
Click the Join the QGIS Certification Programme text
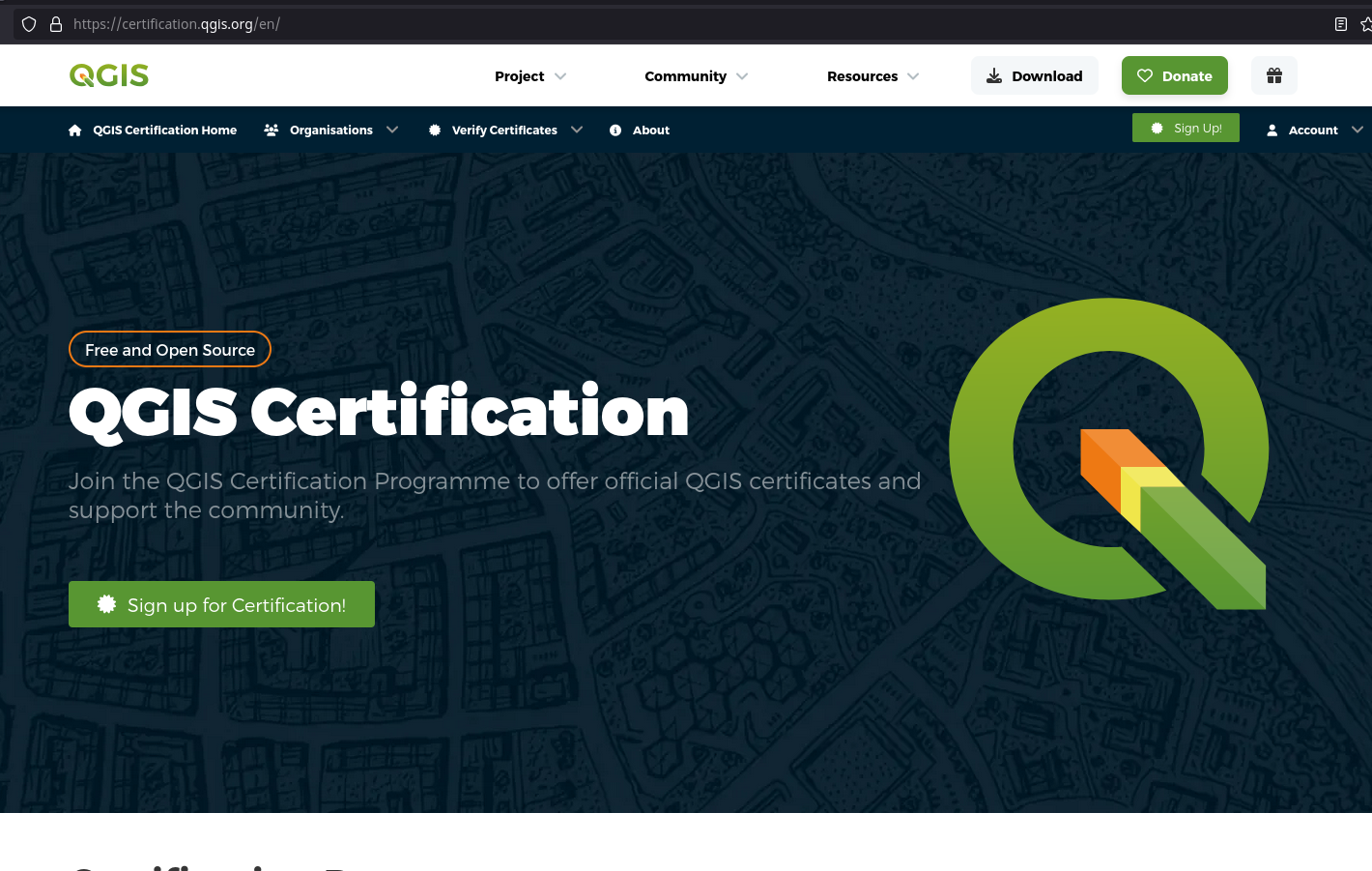tap(495, 495)
